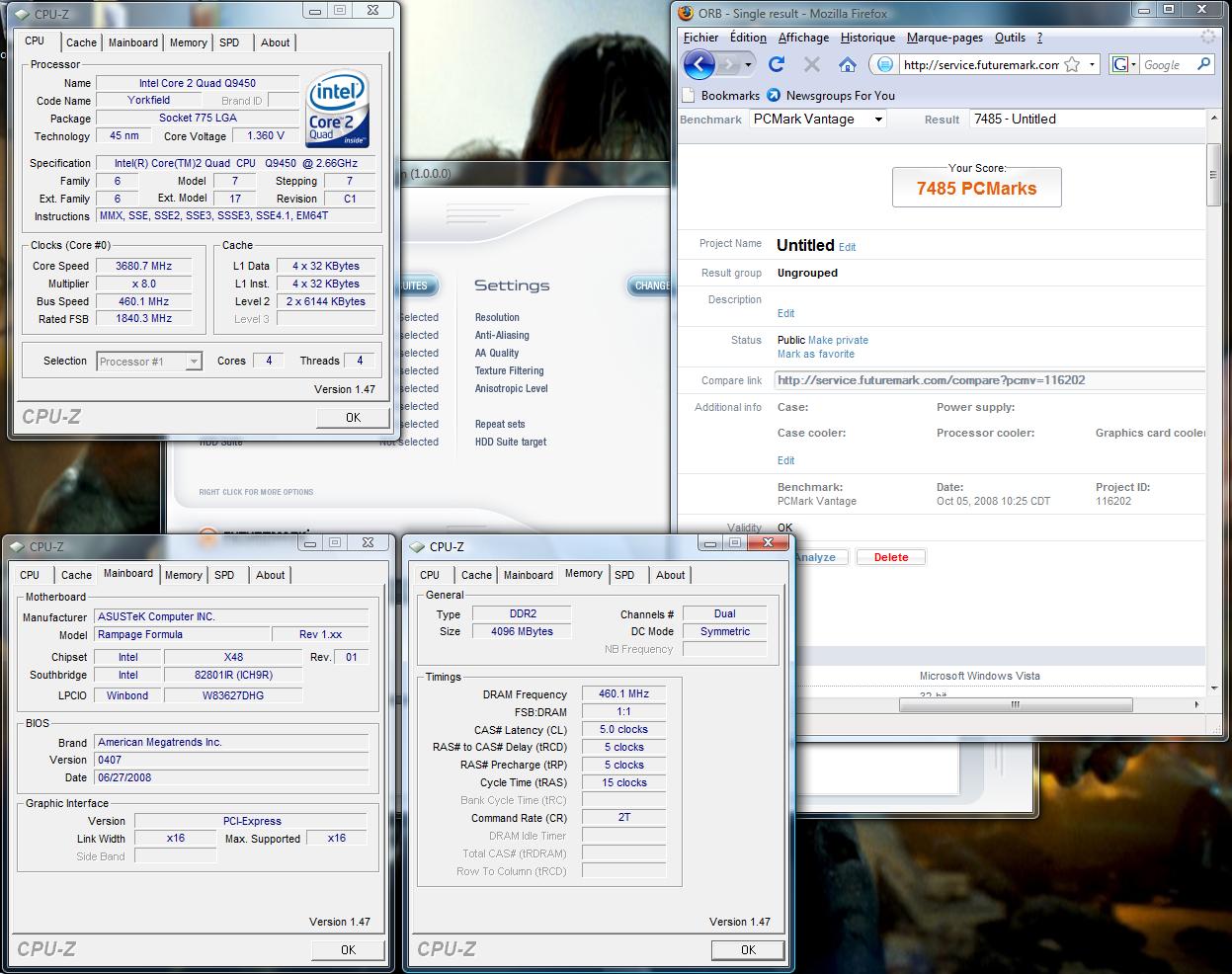This screenshot has width=1232, height=974.
Task: Click CPU-Z icon in top CPU window title
Action: pyautogui.click(x=22, y=14)
